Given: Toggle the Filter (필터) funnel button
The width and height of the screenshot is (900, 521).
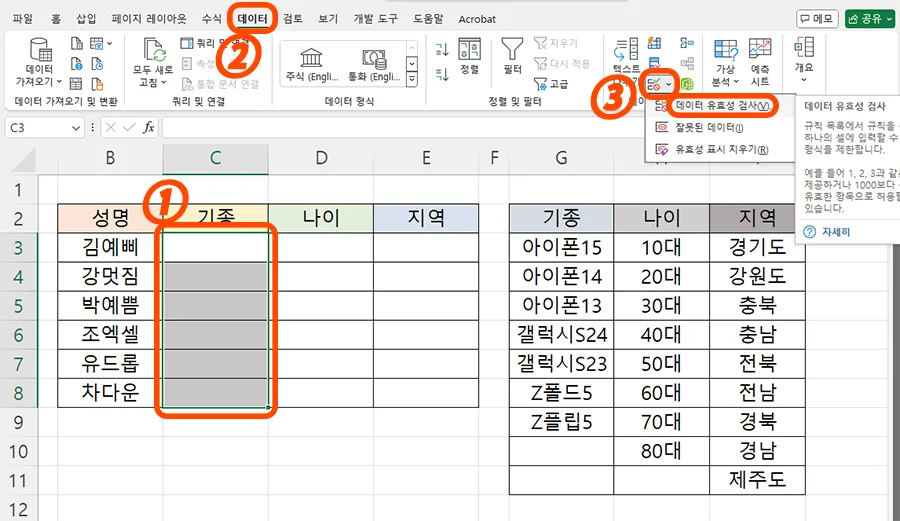Looking at the screenshot, I should coord(512,56).
